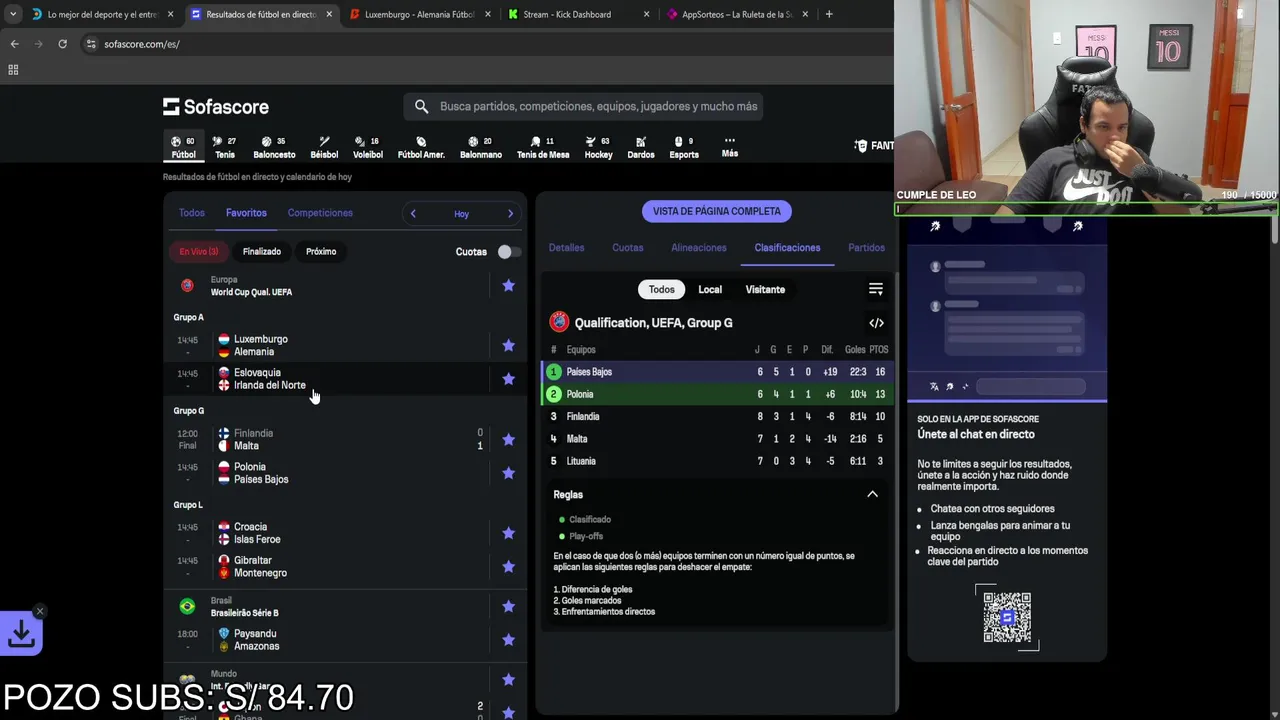This screenshot has width=1280, height=720.
Task: Toggle the Luxemburgo–Alemania favorite star
Action: point(508,345)
